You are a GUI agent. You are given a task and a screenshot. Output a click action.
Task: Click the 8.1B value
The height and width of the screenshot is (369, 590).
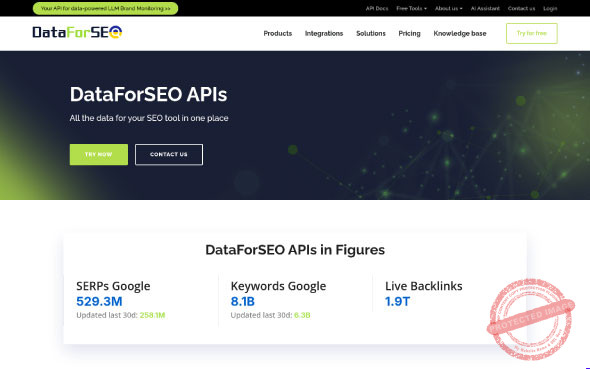point(243,301)
